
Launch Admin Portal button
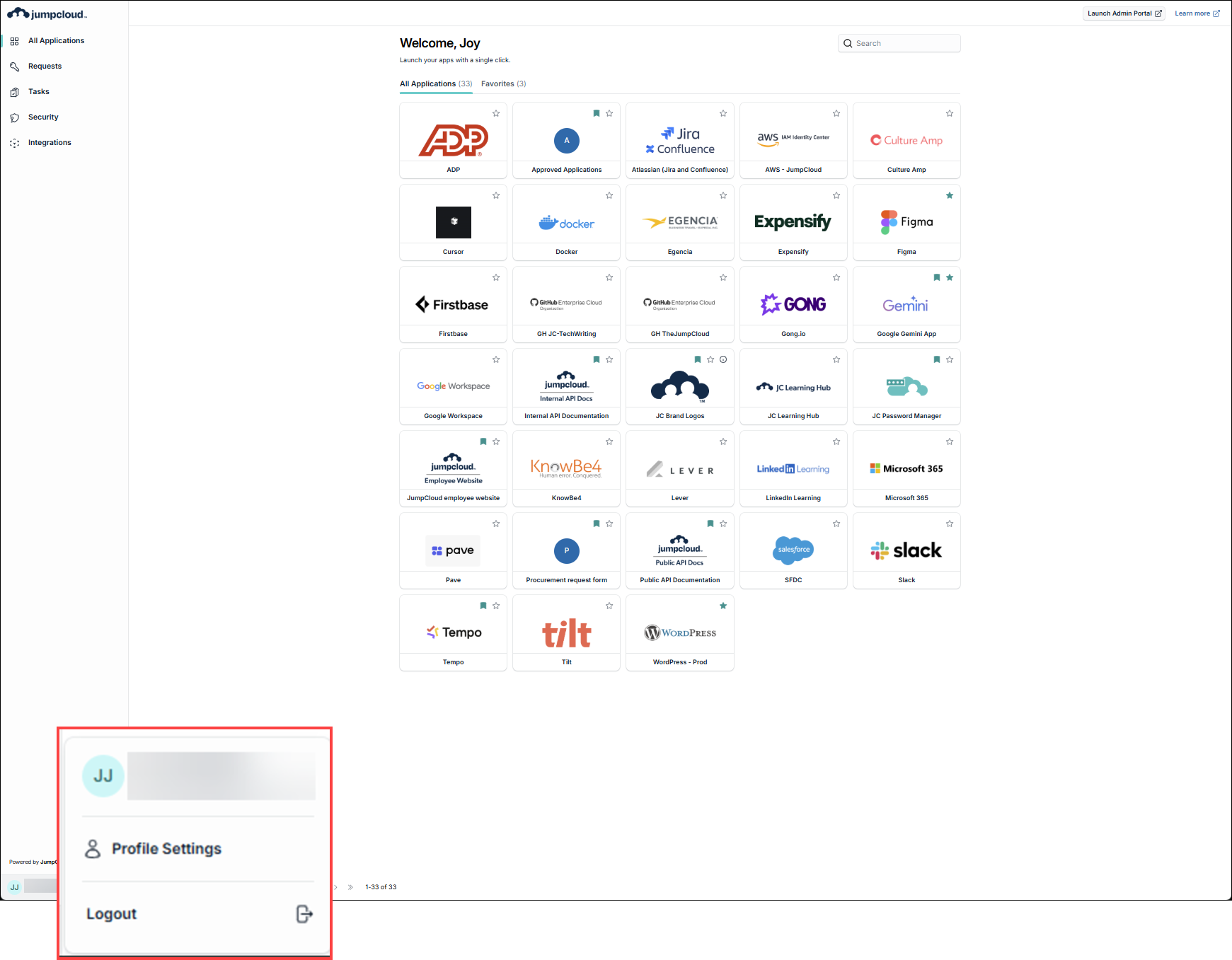[1124, 13]
